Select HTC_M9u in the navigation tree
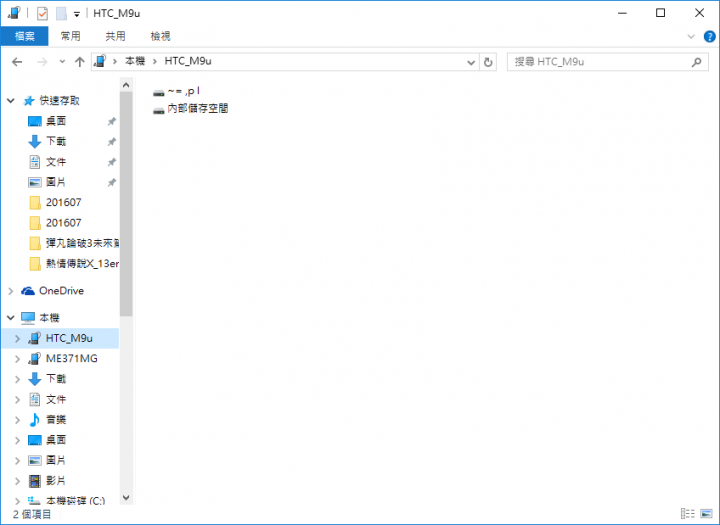 click(x=69, y=338)
